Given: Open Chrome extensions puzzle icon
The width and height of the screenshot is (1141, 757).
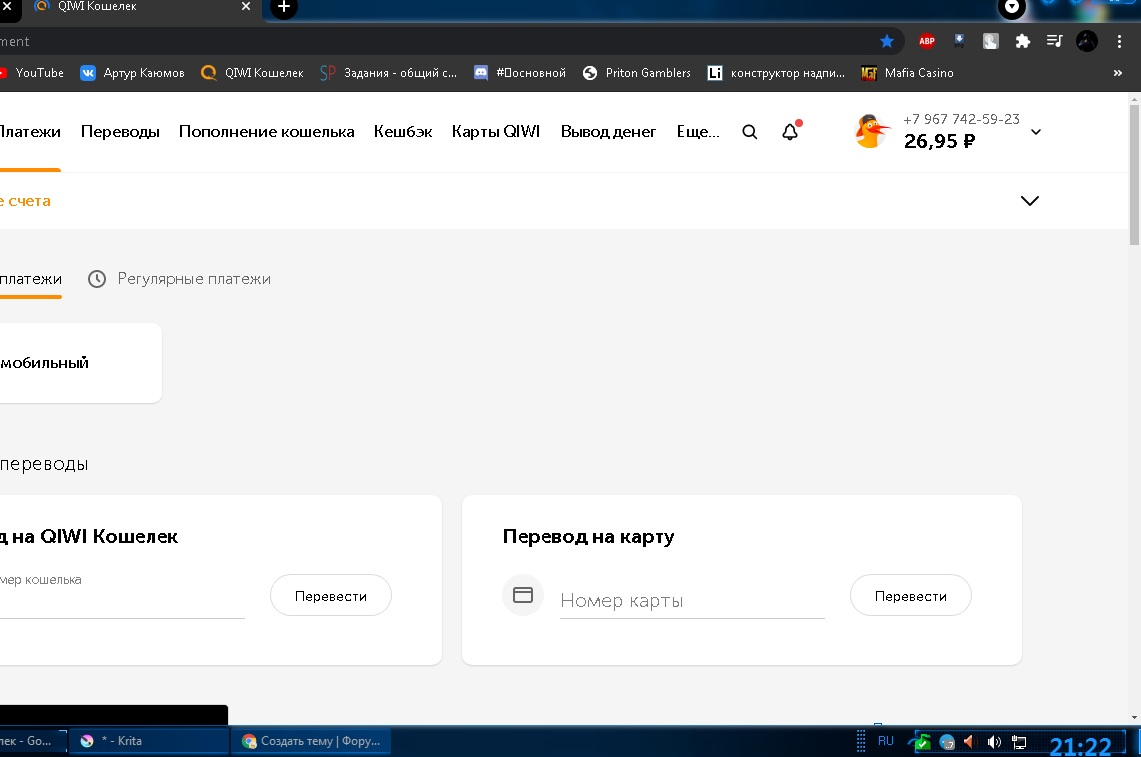Looking at the screenshot, I should [x=1022, y=41].
